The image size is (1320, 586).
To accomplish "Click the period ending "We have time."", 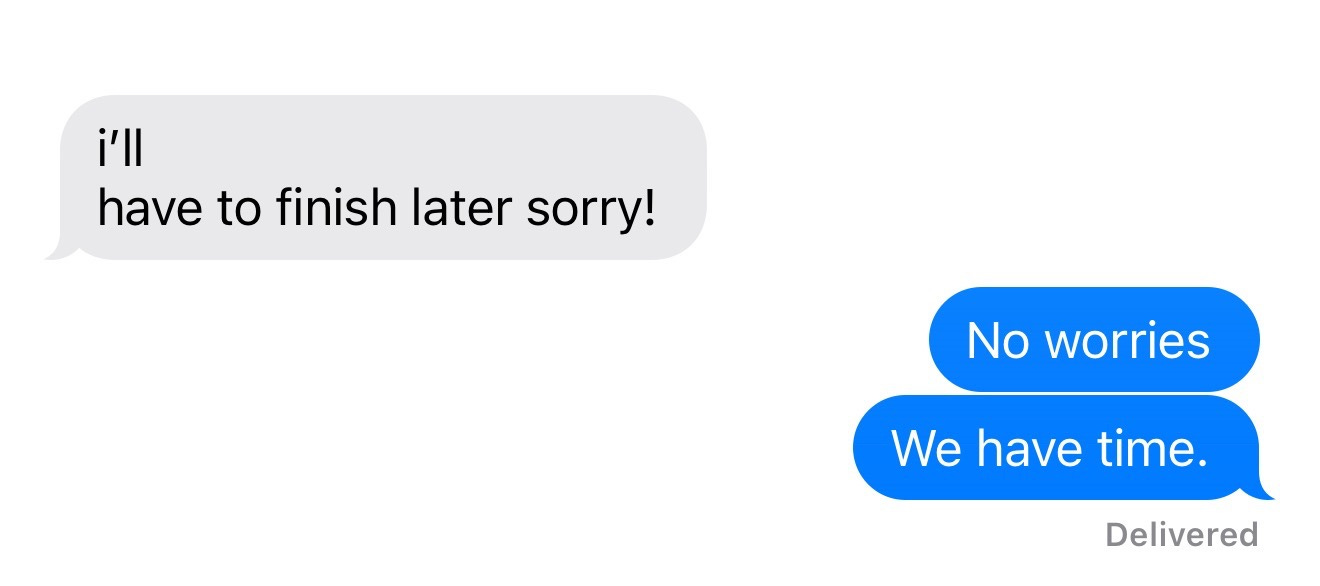I will pyautogui.click(x=1202, y=463).
